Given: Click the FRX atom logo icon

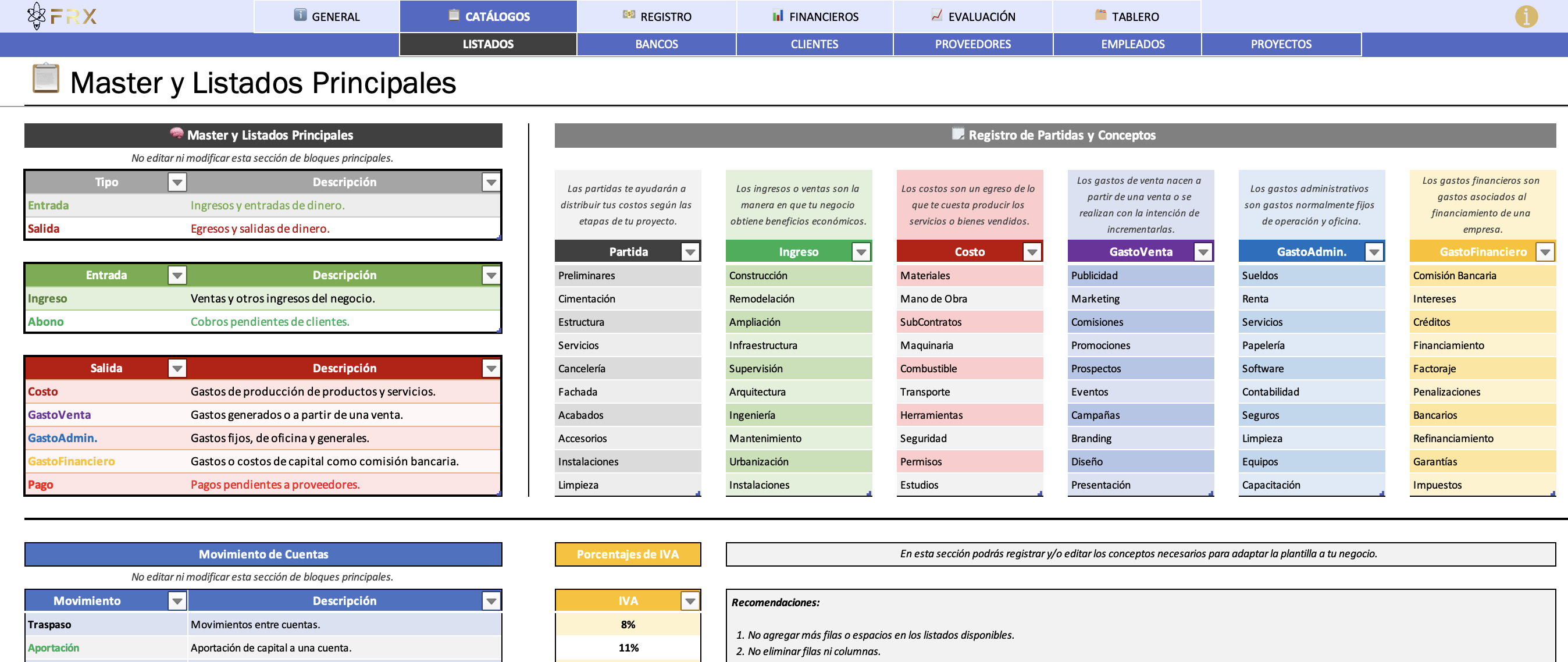Looking at the screenshot, I should pos(37,16).
